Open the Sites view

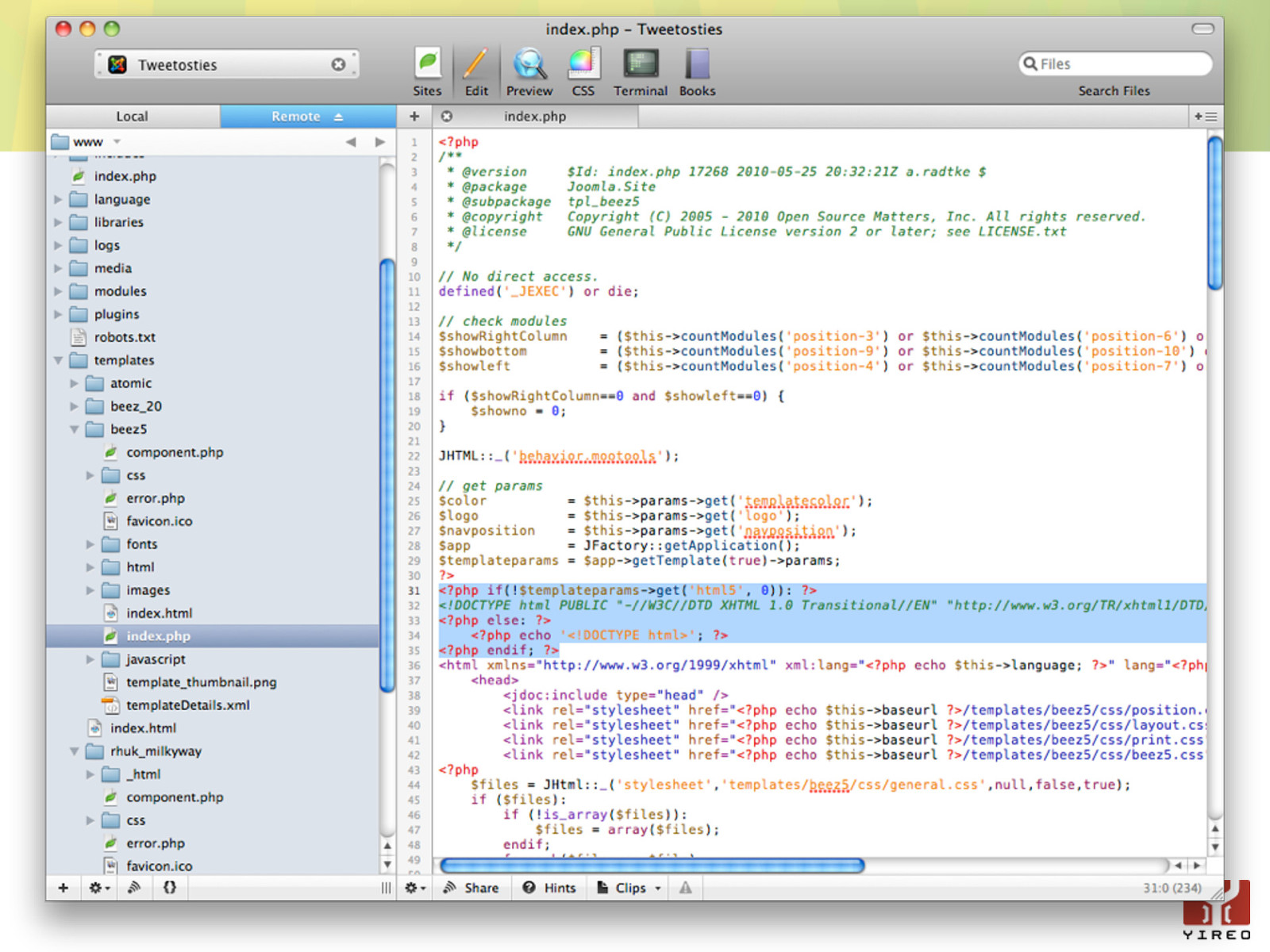click(427, 72)
